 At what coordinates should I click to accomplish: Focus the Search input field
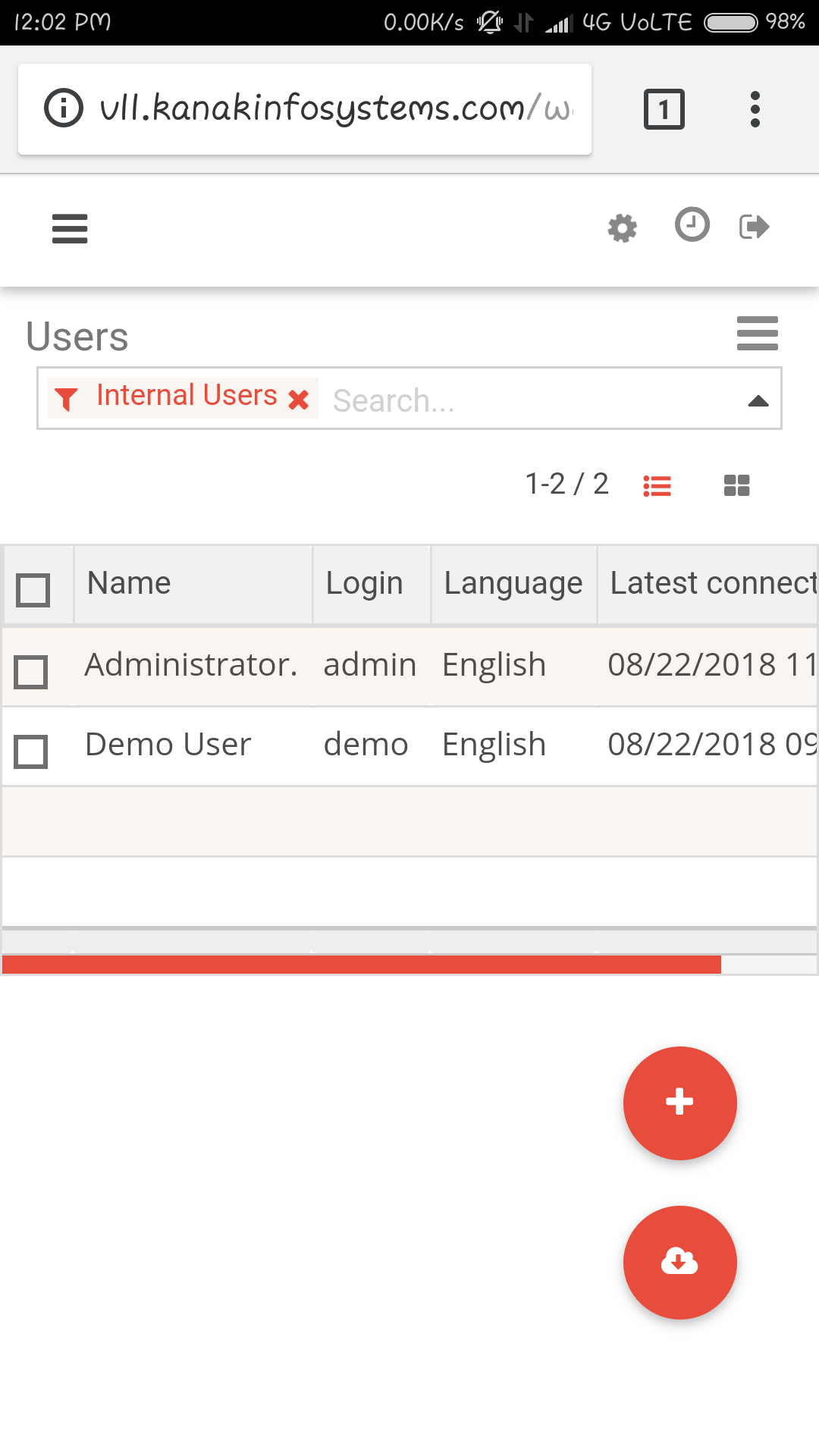pyautogui.click(x=531, y=400)
